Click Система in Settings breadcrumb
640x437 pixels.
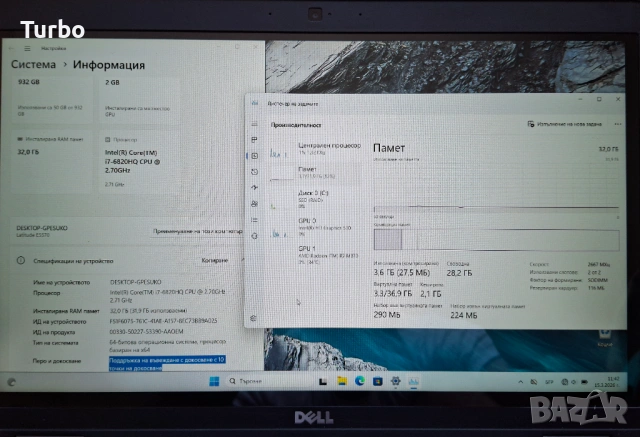pos(33,64)
